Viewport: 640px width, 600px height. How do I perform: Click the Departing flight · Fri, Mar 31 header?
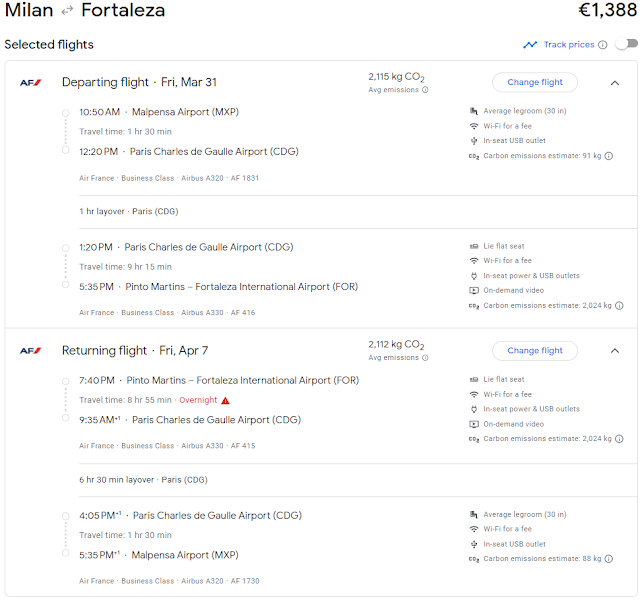click(139, 82)
